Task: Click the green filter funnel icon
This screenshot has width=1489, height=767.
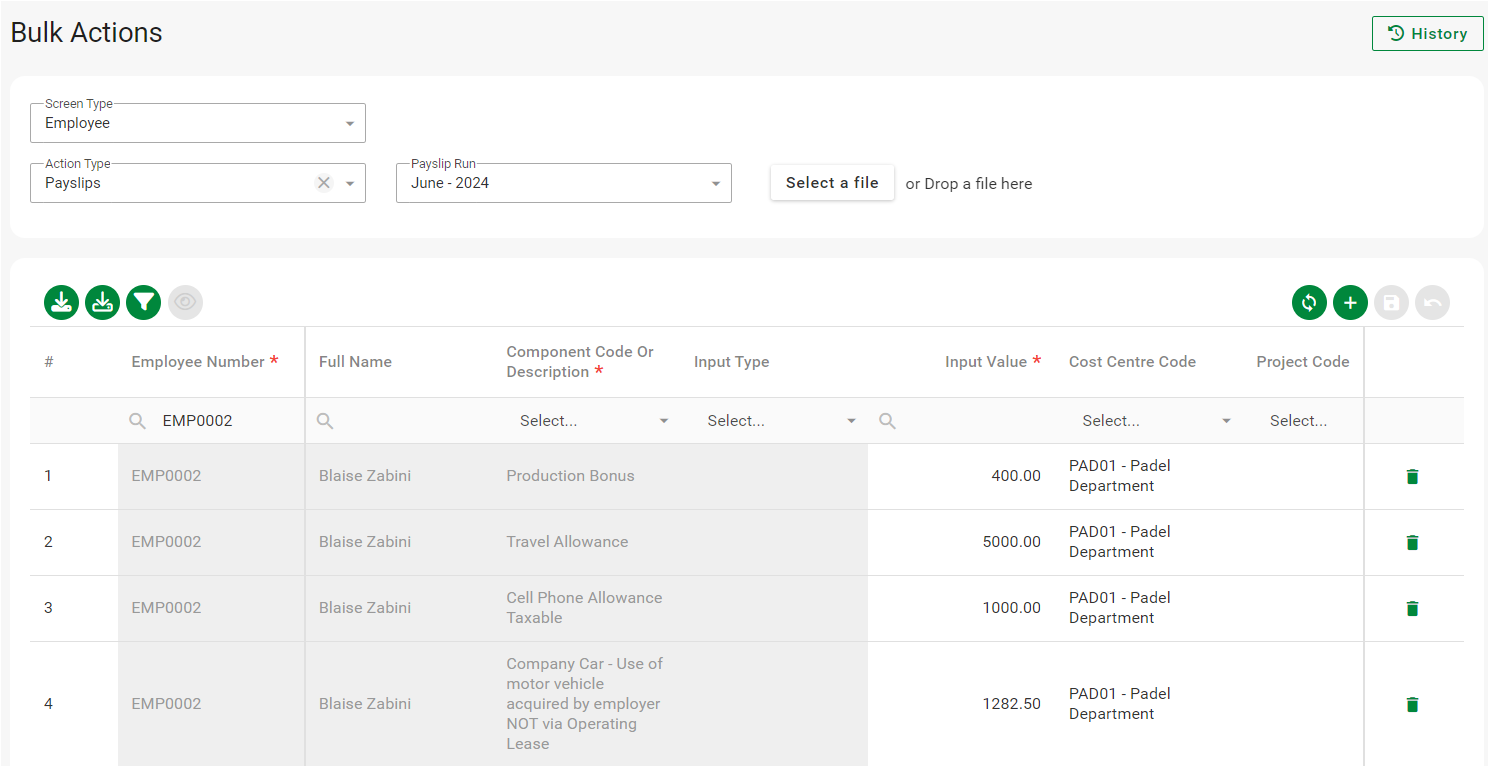Action: coord(143,302)
